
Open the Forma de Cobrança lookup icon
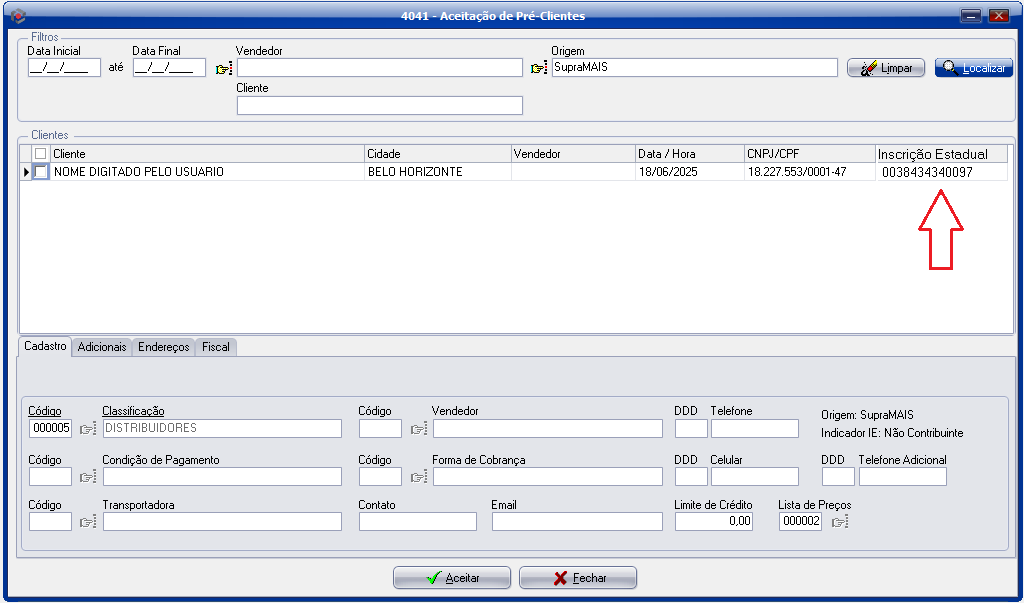click(418, 477)
